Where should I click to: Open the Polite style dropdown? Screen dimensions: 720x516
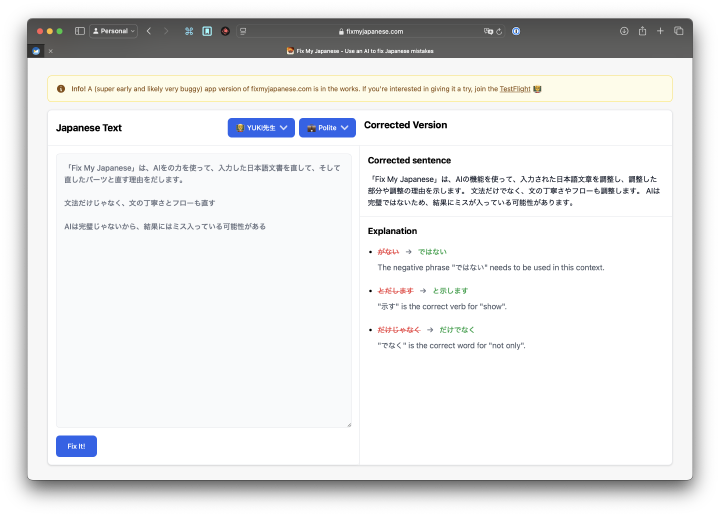327,128
